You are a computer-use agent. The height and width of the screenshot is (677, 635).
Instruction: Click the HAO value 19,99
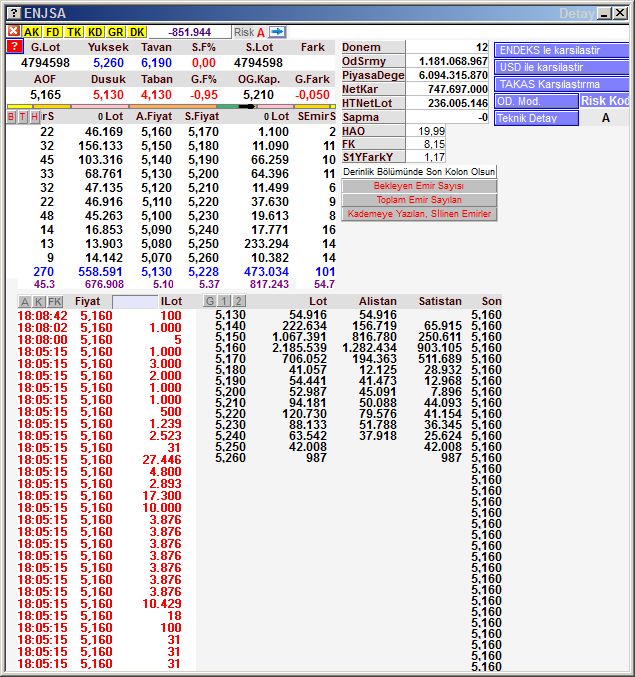tap(431, 131)
